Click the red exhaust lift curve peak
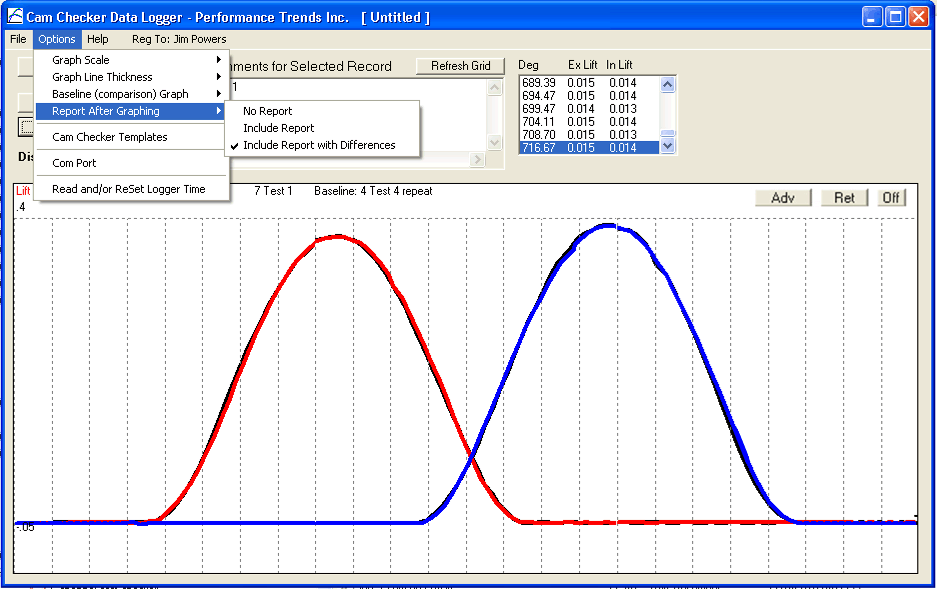 (338, 237)
